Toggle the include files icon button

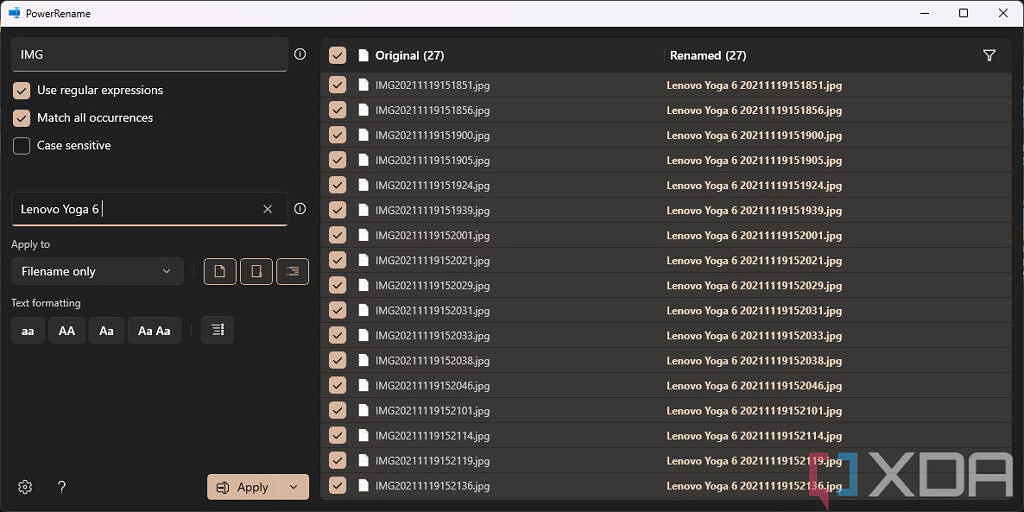(220, 271)
